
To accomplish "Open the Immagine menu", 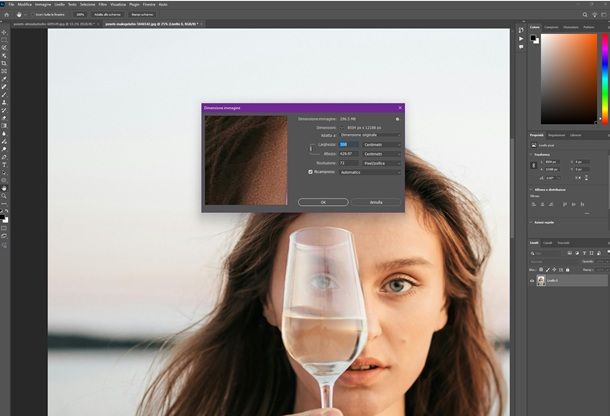I will pos(43,5).
